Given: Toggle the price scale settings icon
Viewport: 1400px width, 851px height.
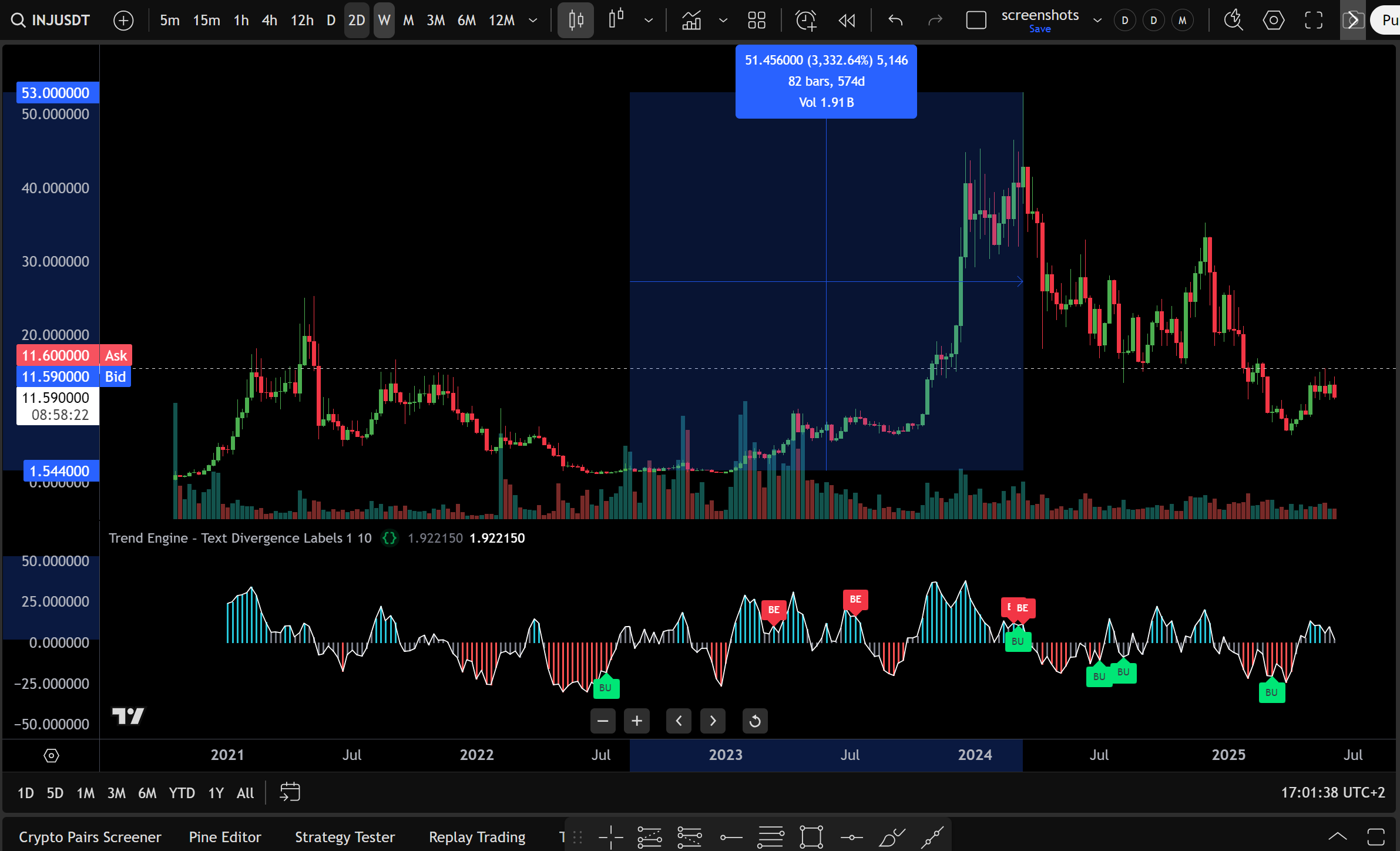Looking at the screenshot, I should click(51, 755).
